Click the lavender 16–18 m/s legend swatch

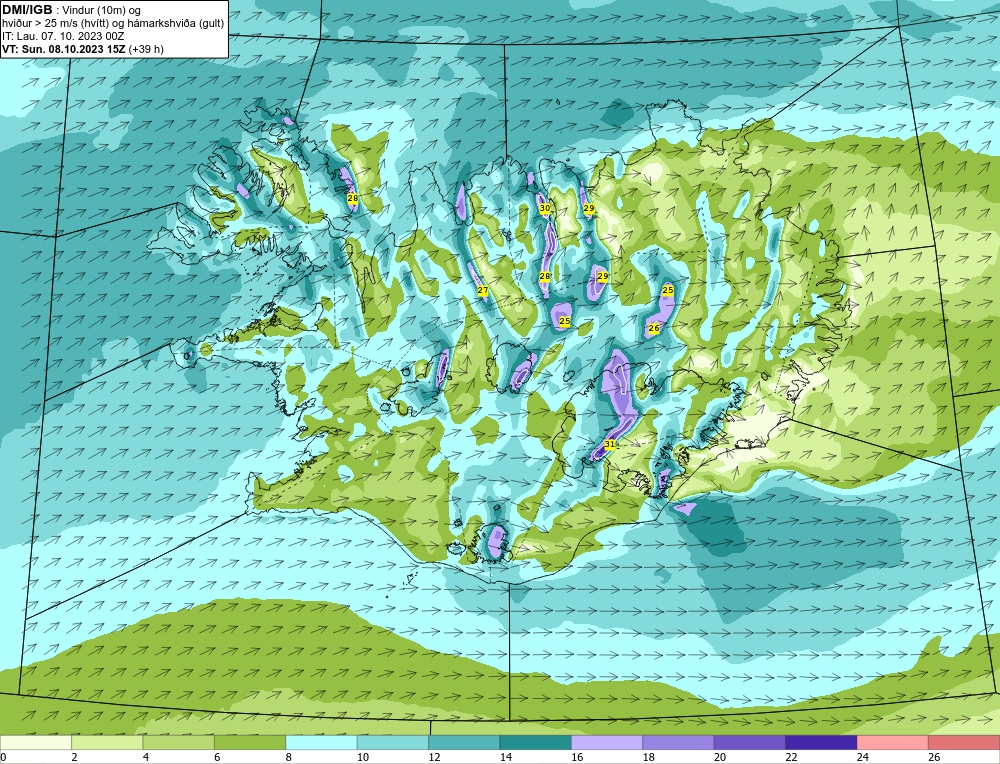coord(607,742)
